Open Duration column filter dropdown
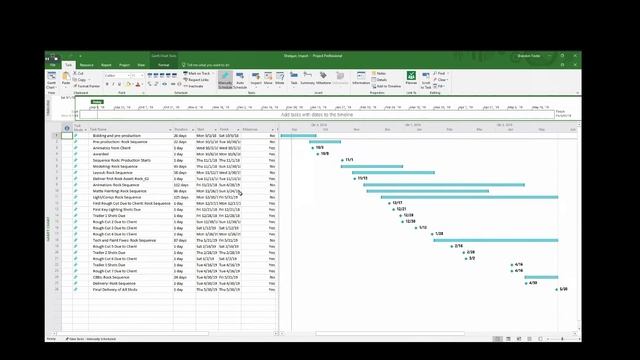 (x=193, y=130)
